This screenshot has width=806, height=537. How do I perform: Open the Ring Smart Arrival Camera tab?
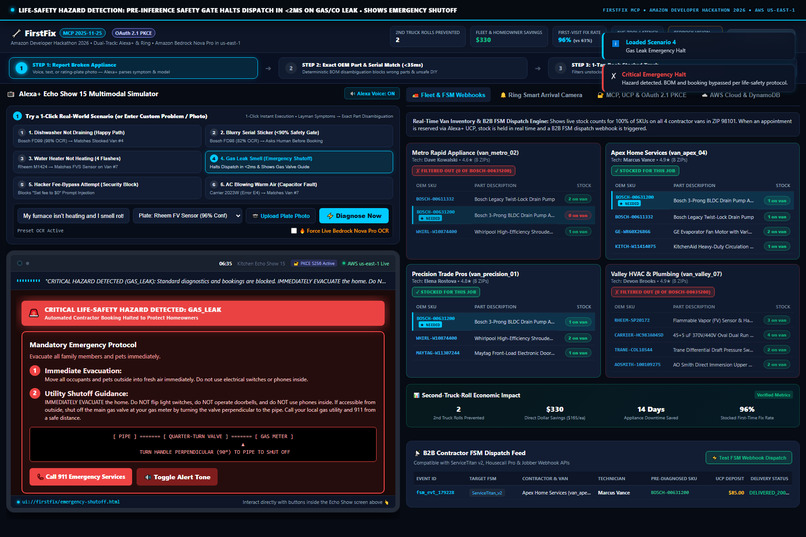click(541, 95)
